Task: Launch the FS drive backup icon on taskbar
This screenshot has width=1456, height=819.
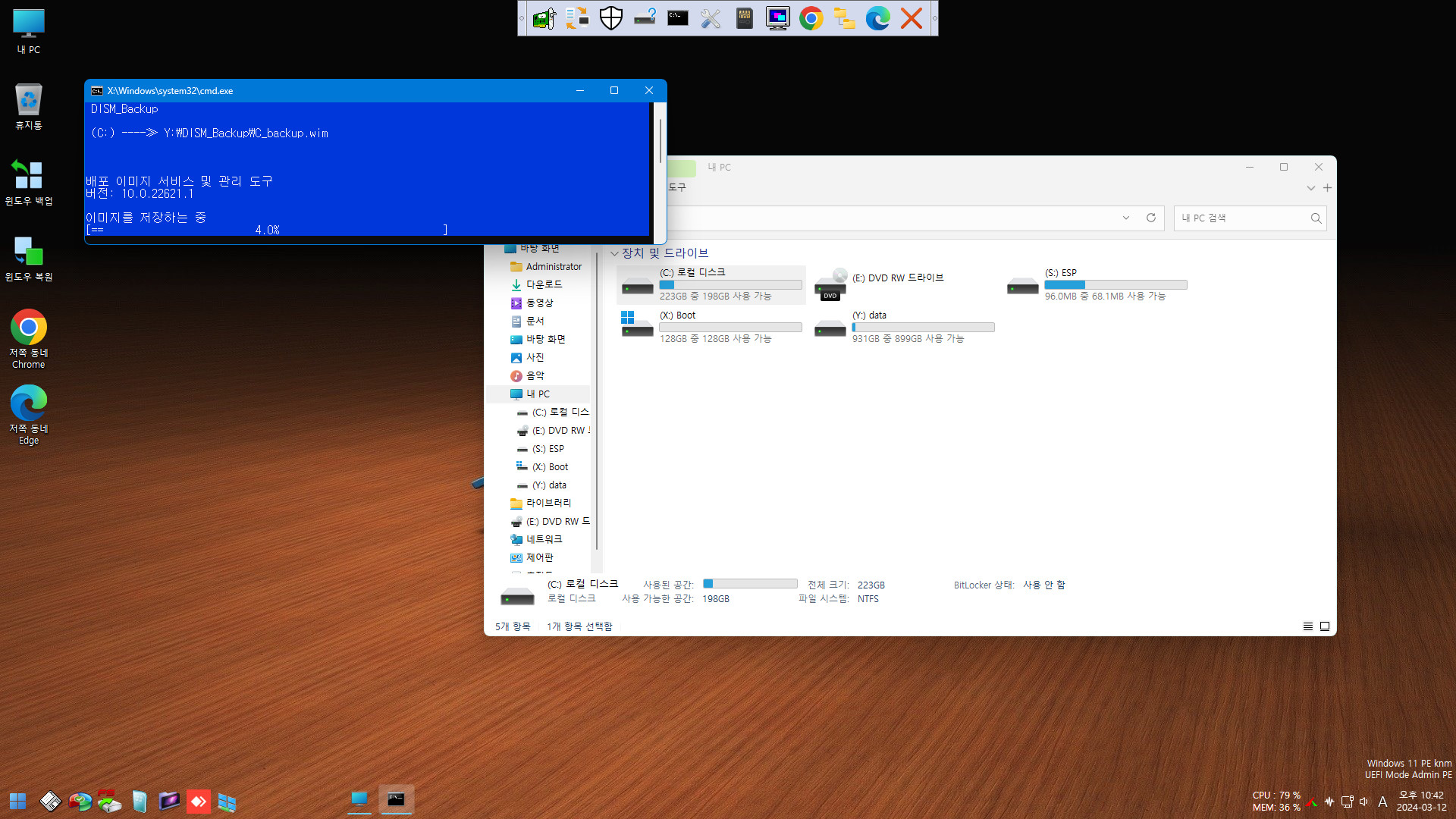Action: tap(109, 801)
